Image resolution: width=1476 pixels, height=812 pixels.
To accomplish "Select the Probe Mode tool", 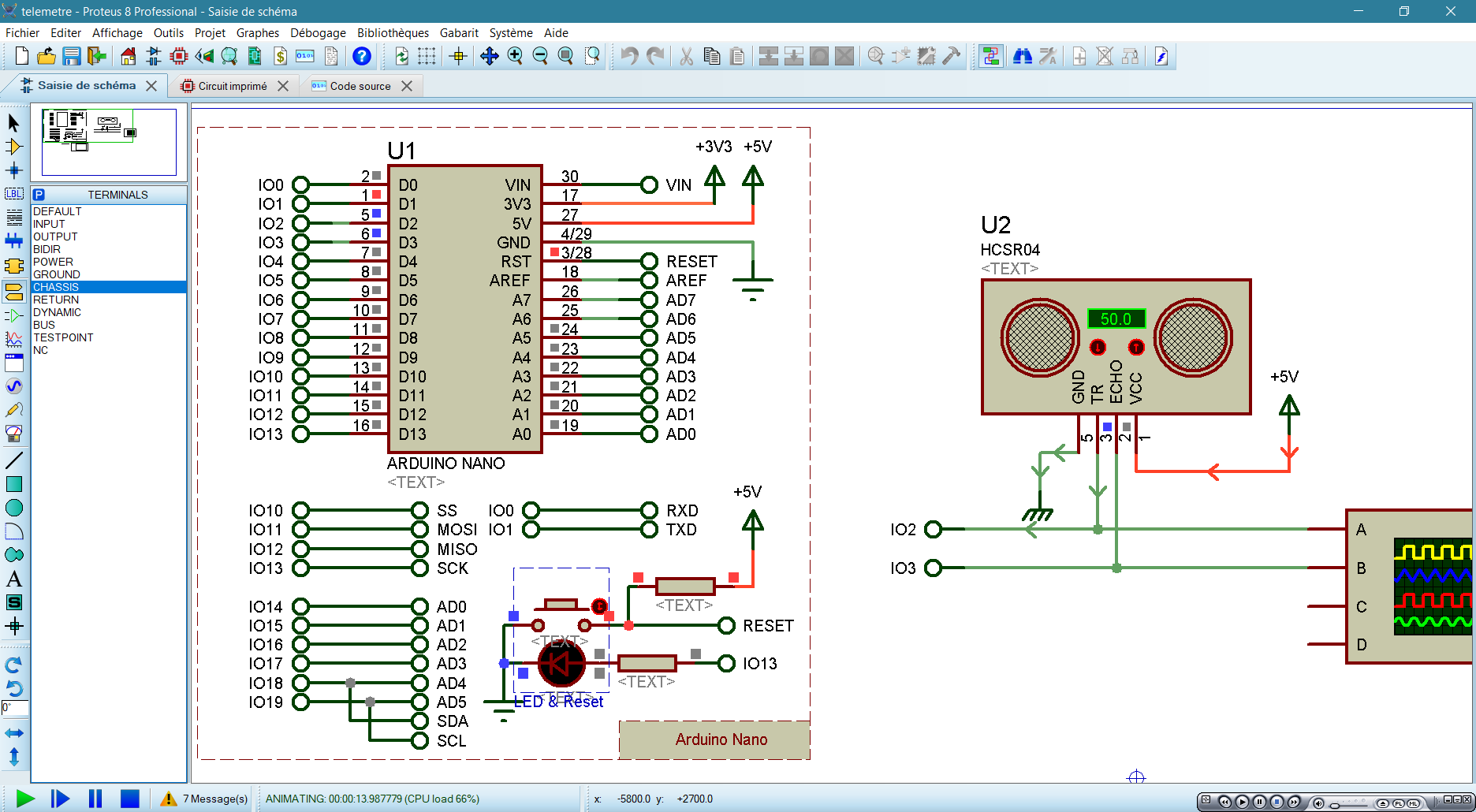I will coord(13,410).
